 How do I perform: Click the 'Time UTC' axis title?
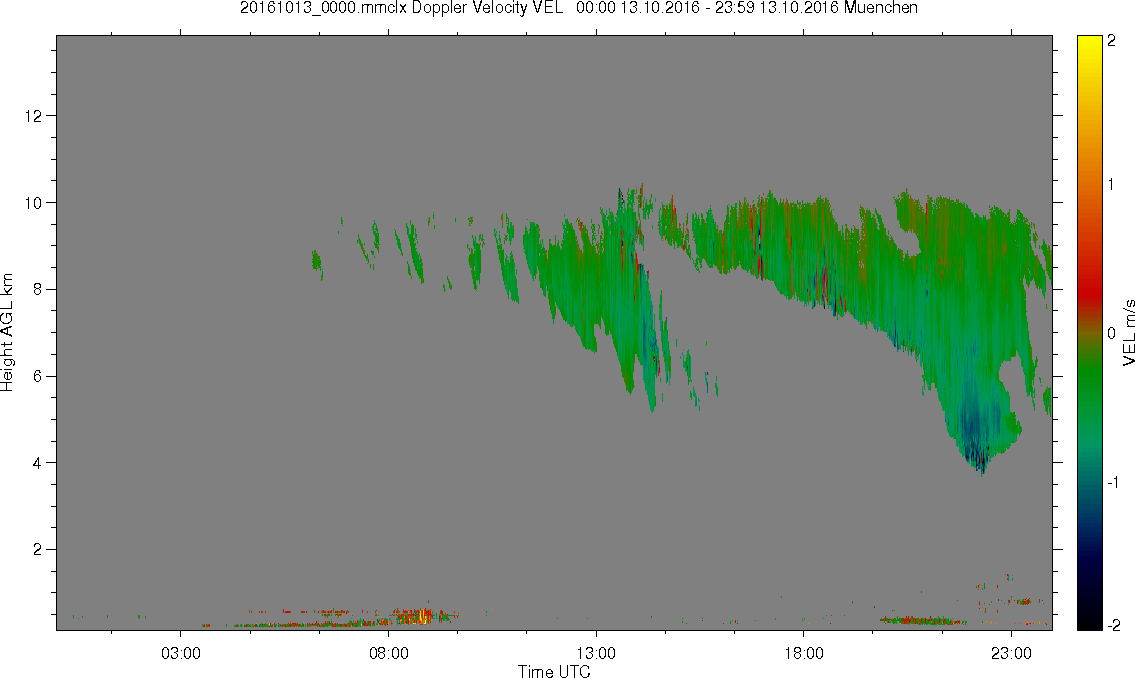[554, 671]
